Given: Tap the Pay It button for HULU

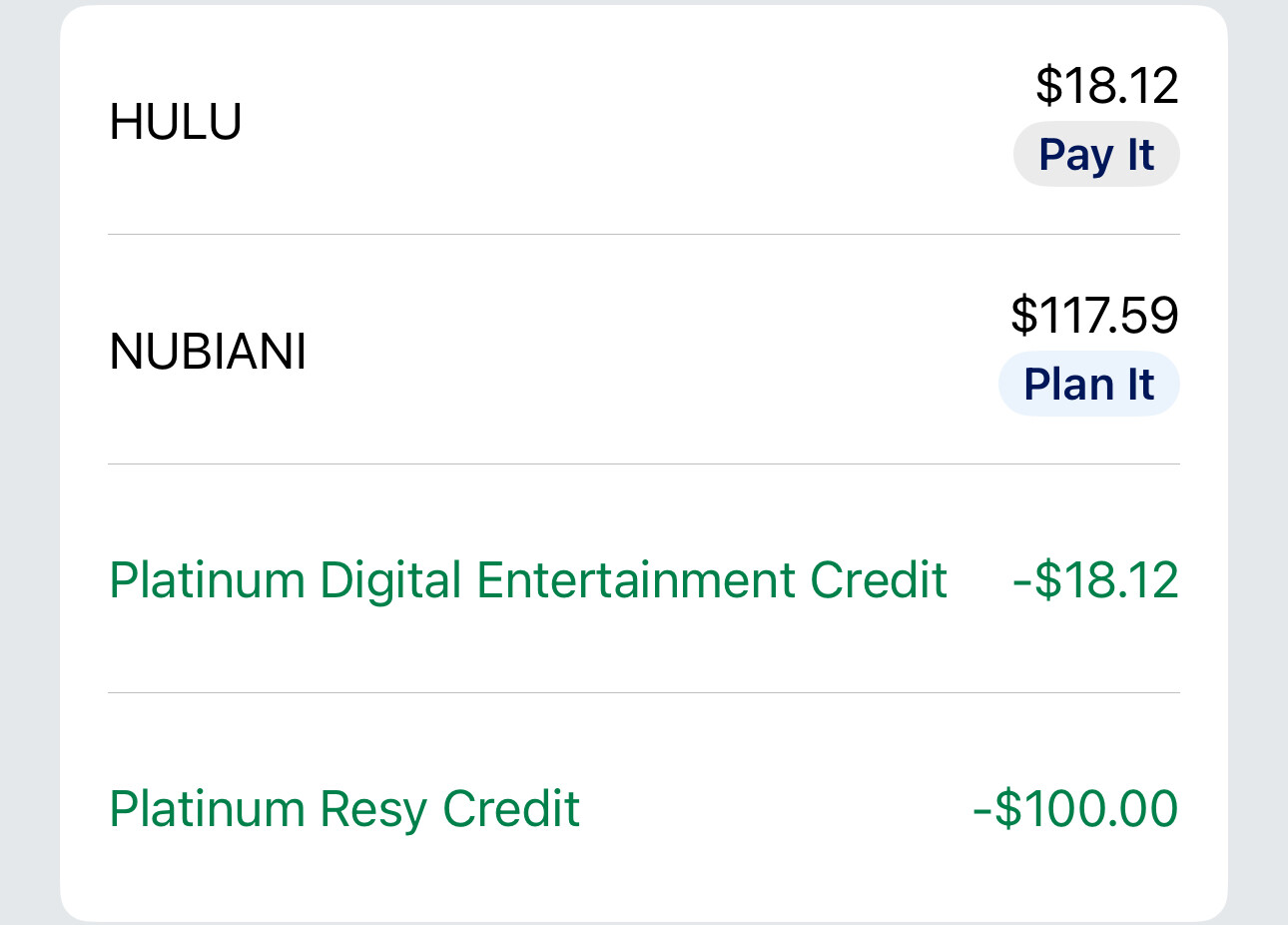Looking at the screenshot, I should click(x=1096, y=155).
